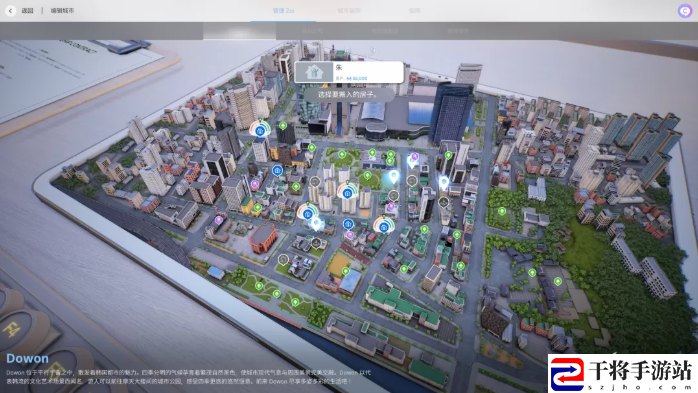The image size is (698, 393).
Task: Select the middle green marker in the riverside park
Action: (277, 294)
